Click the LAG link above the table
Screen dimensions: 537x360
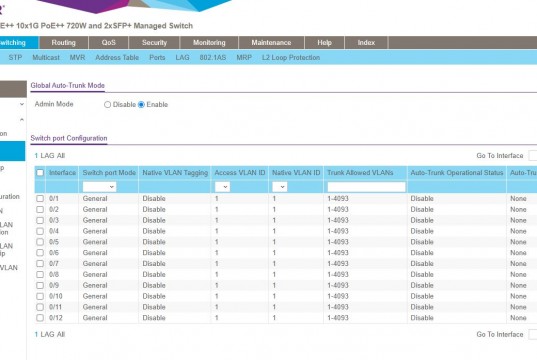click(x=47, y=156)
